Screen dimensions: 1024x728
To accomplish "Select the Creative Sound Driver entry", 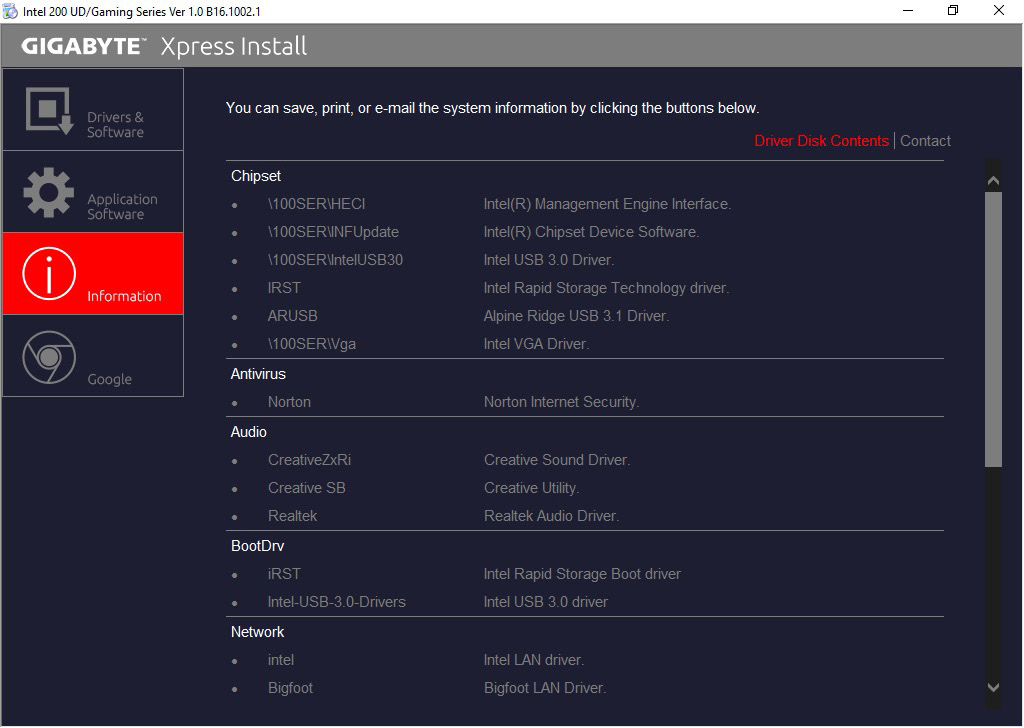I will pos(556,460).
